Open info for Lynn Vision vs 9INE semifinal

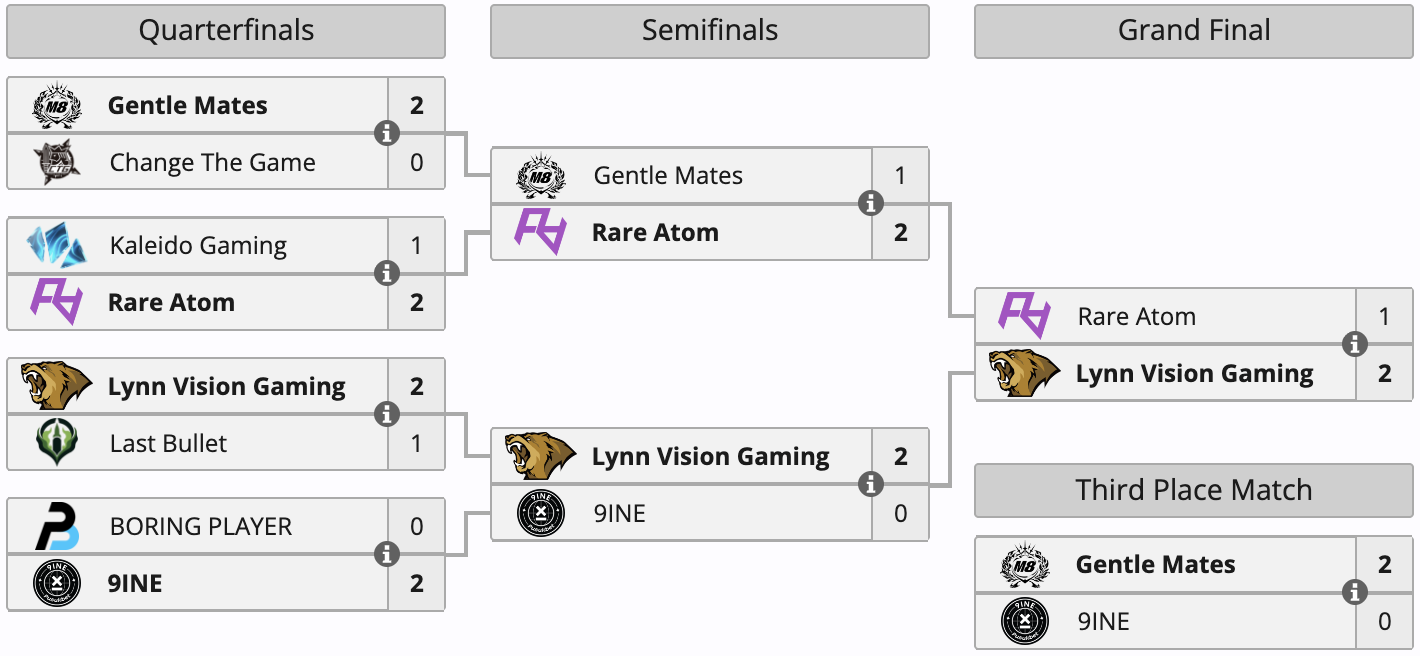click(x=871, y=484)
